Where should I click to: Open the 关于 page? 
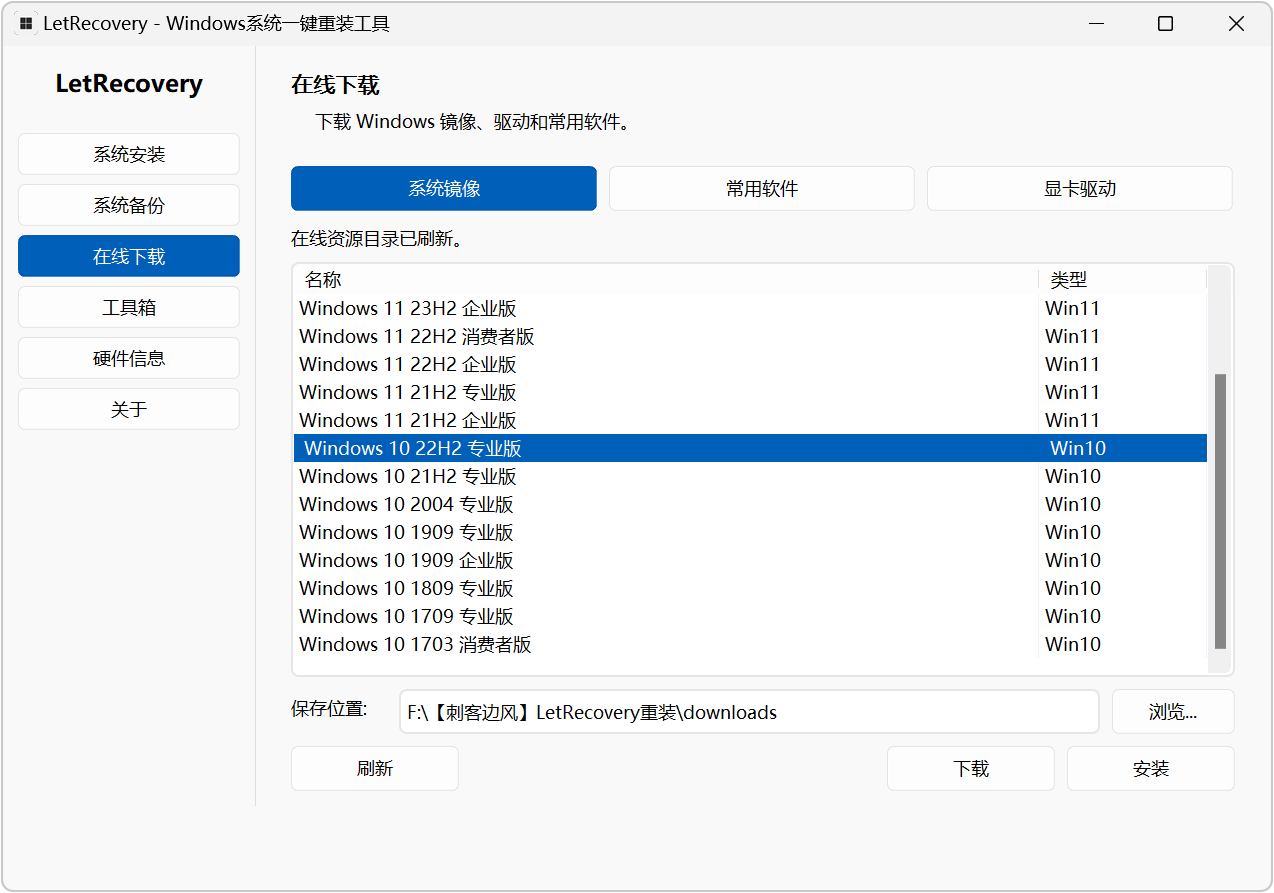(x=129, y=409)
